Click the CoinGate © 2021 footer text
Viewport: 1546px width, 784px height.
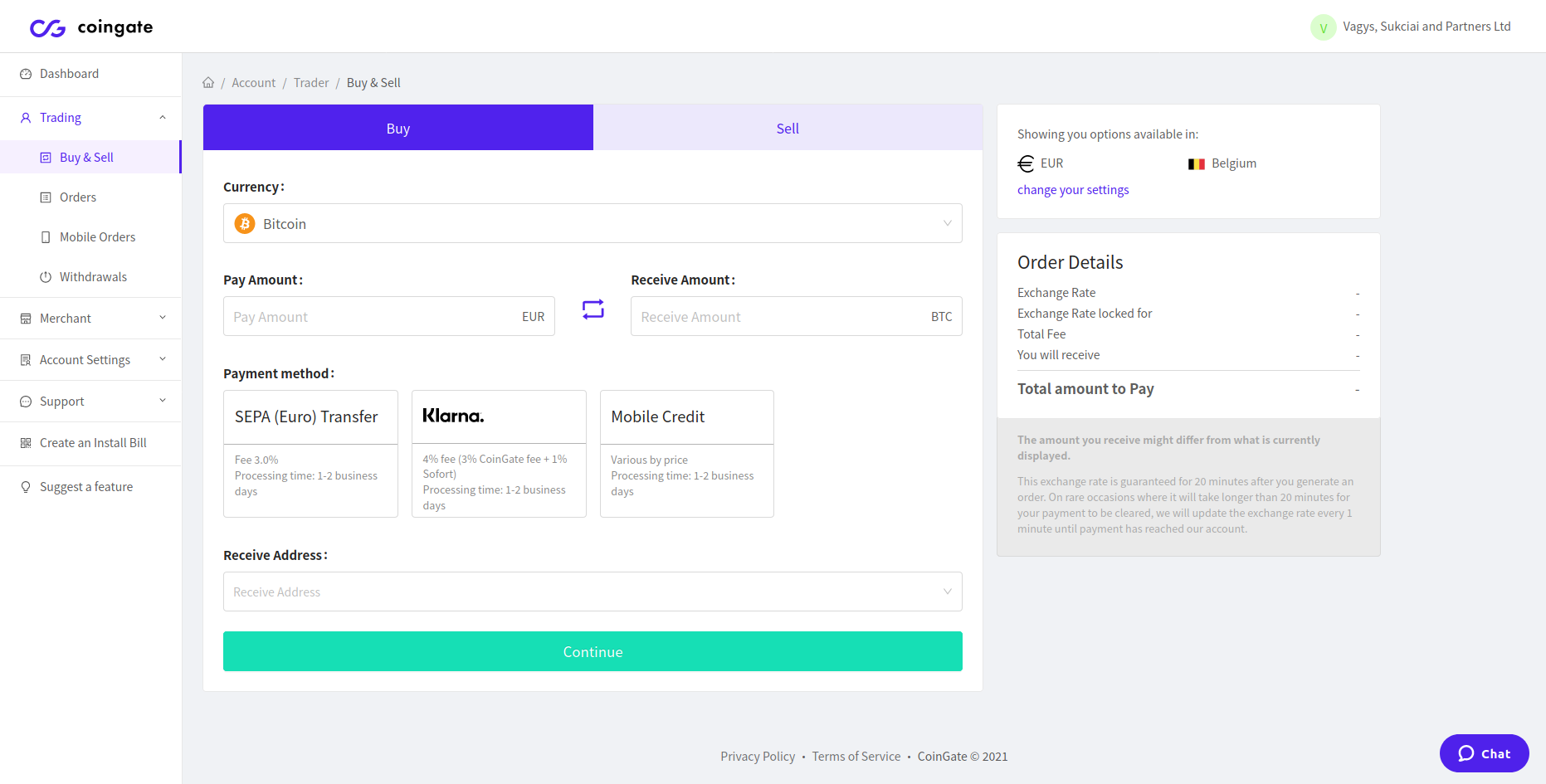coord(963,757)
